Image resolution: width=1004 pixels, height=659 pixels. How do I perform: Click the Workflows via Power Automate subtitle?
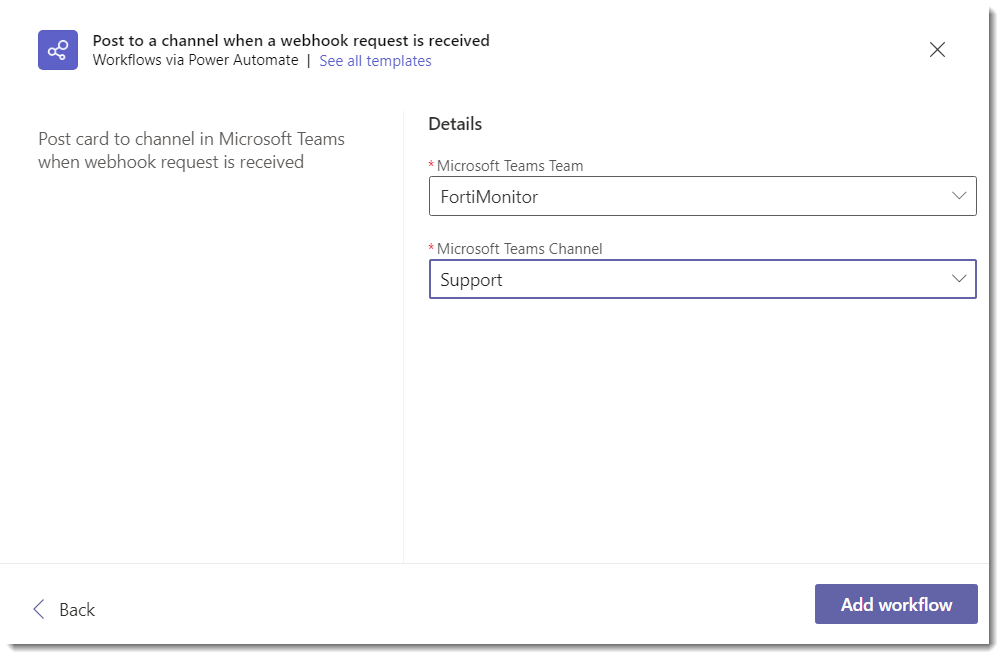(x=195, y=60)
